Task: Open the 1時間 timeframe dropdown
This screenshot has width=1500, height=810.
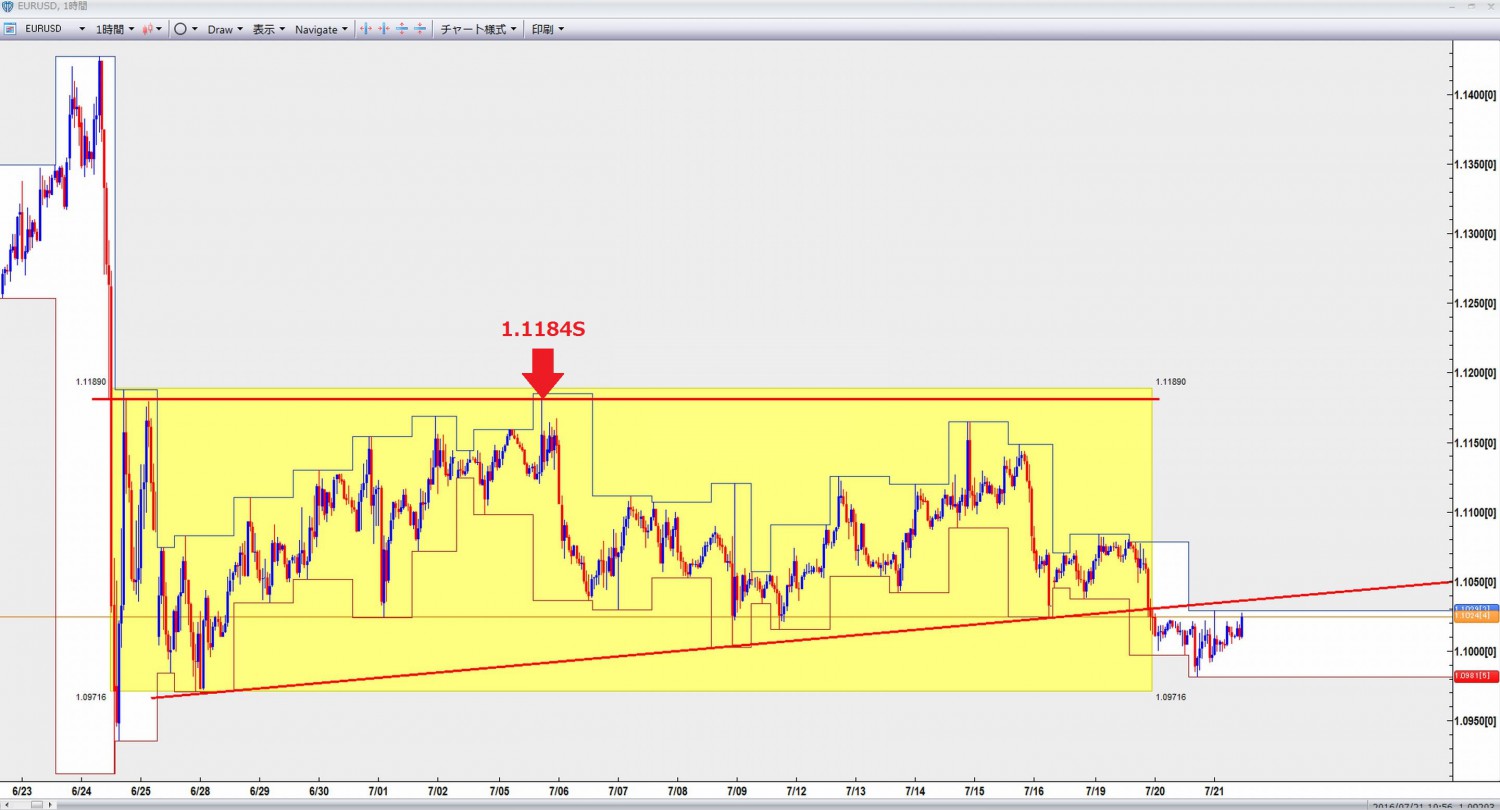Action: [131, 29]
